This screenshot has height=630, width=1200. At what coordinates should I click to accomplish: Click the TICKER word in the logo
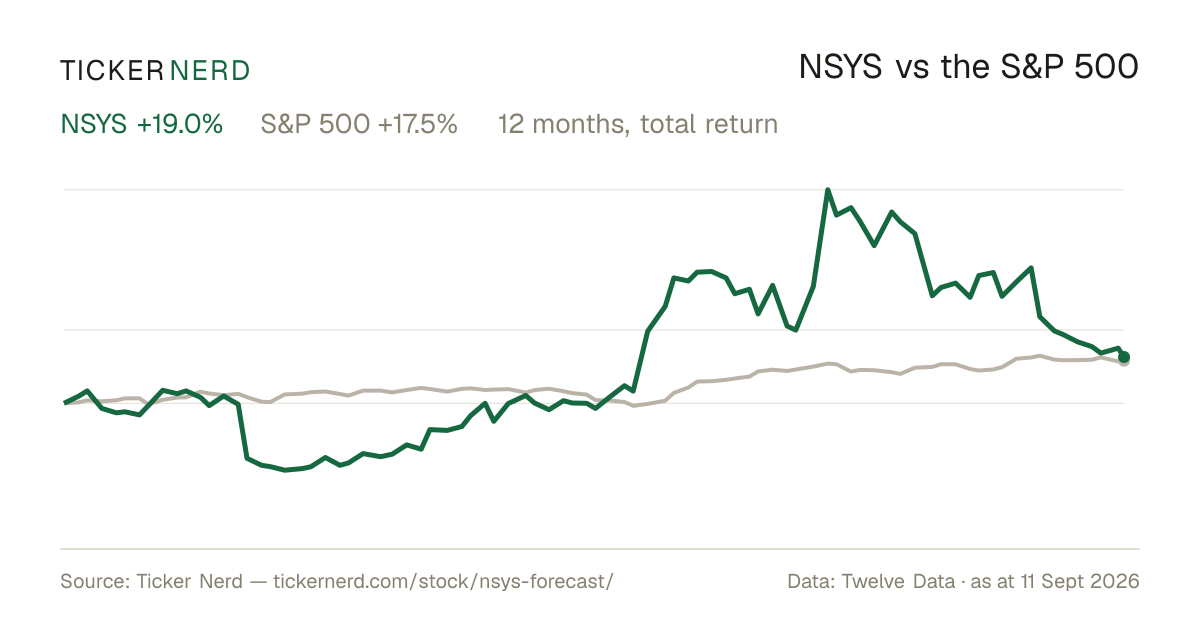coord(112,71)
